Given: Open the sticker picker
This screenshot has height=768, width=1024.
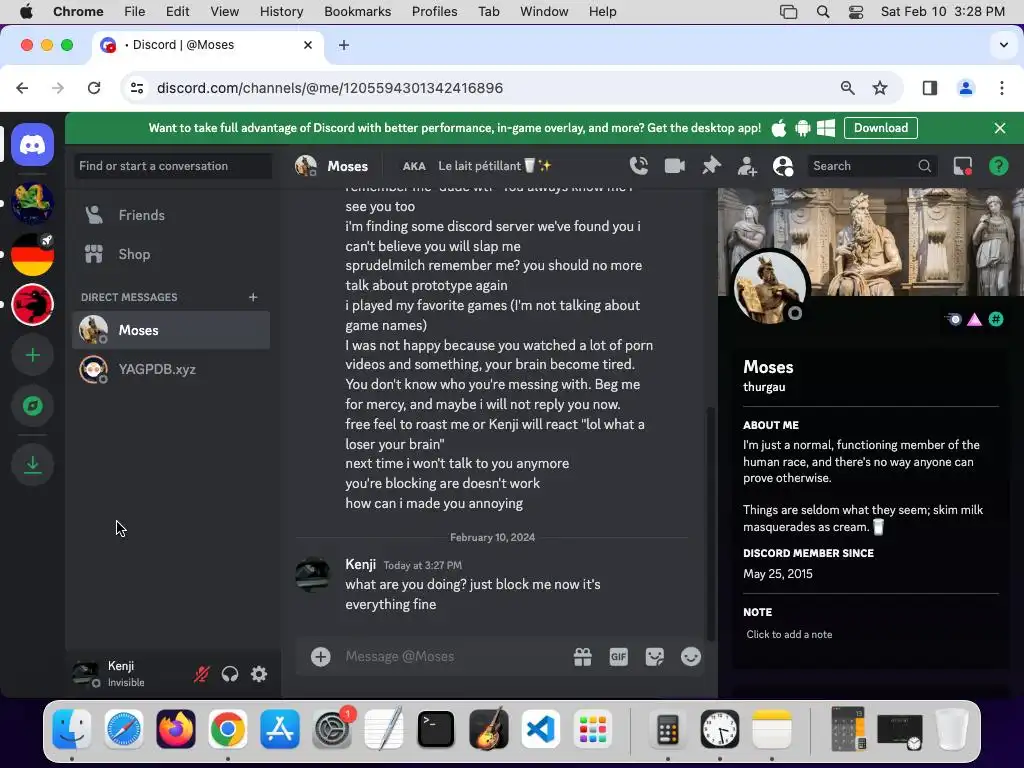Looking at the screenshot, I should click(x=654, y=656).
